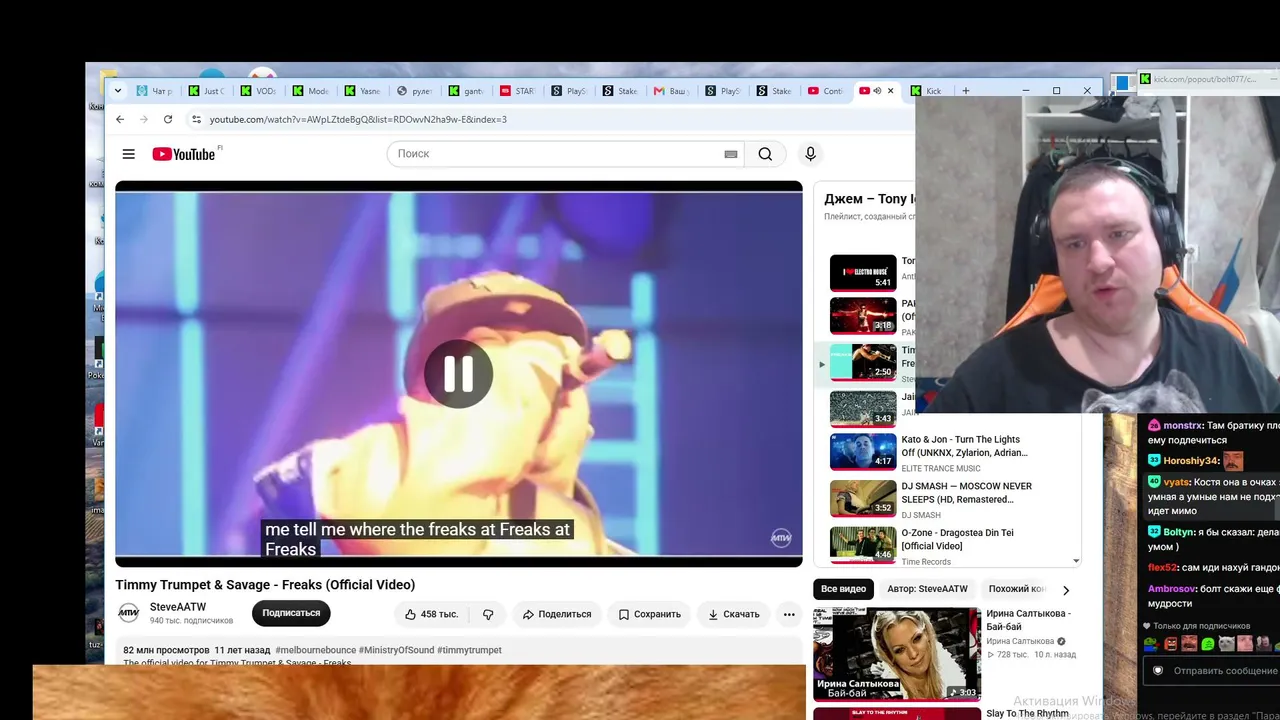Play the 3:43 playlist video thumbnail
Screen dimensions: 1280x720
863,408
